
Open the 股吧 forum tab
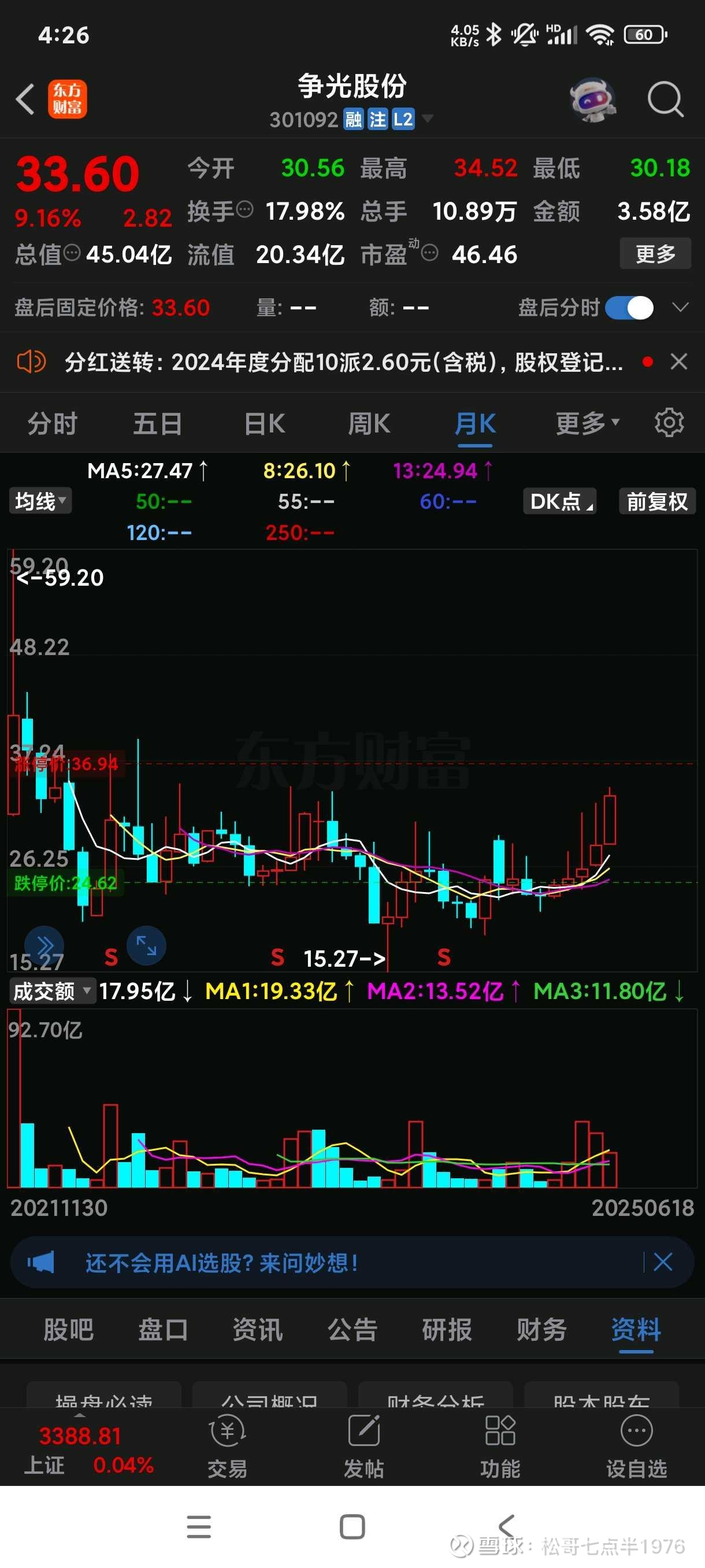[x=68, y=1329]
